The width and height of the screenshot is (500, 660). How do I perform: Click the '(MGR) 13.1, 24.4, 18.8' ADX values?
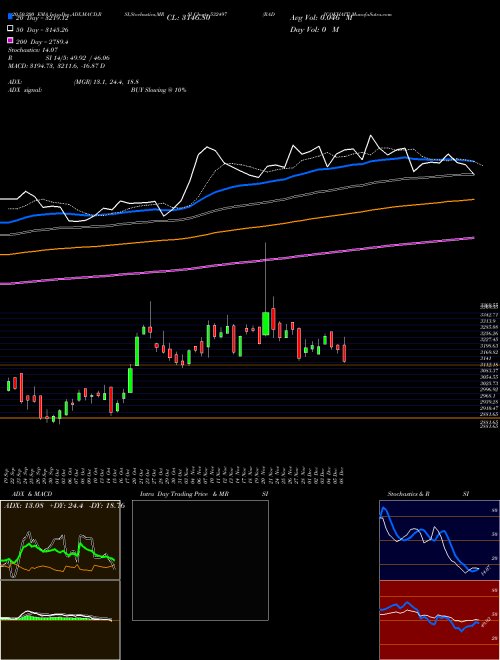(x=106, y=82)
